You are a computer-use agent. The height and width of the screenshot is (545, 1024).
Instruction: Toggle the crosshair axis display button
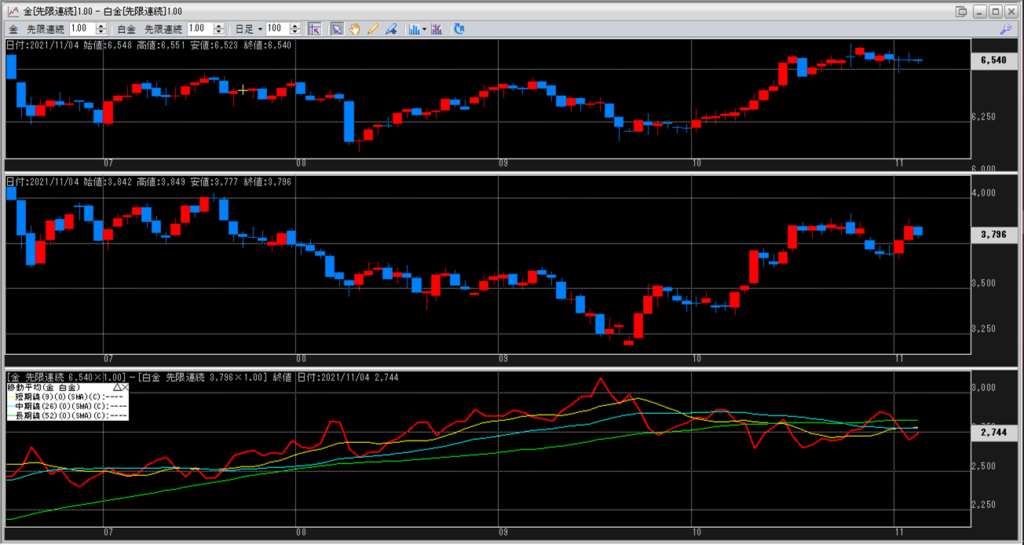(x=314, y=29)
